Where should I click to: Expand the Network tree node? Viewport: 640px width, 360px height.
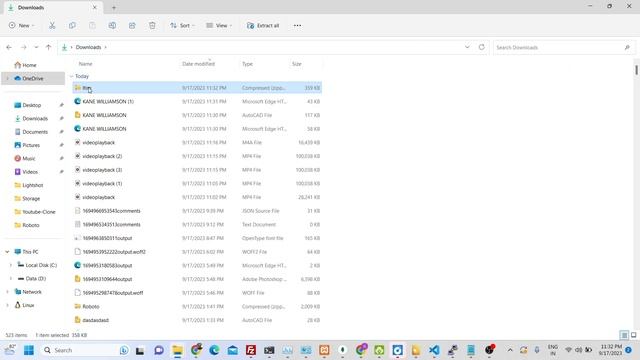(7, 292)
